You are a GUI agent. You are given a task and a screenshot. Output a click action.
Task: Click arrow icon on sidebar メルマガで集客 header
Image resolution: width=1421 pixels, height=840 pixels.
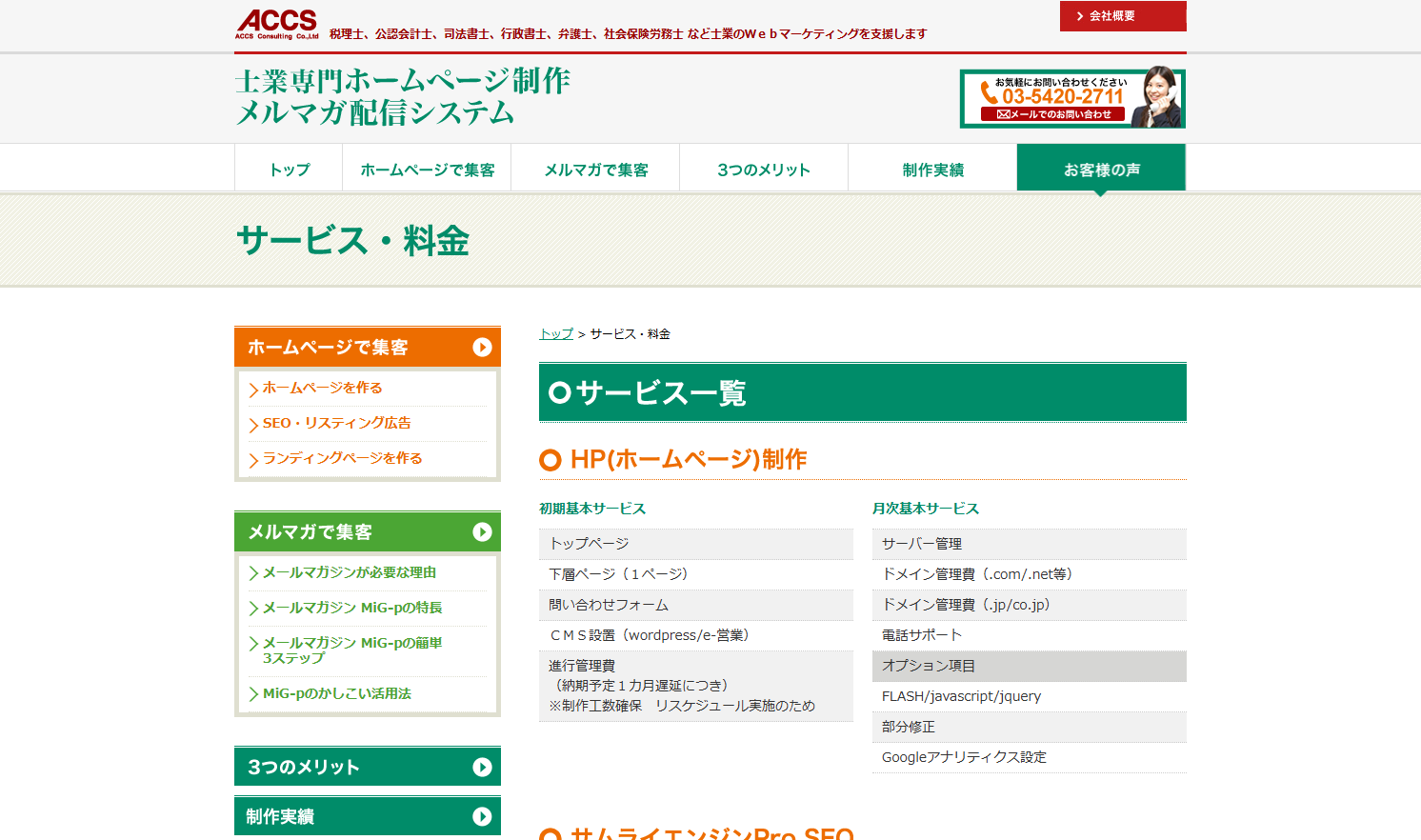pyautogui.click(x=483, y=532)
